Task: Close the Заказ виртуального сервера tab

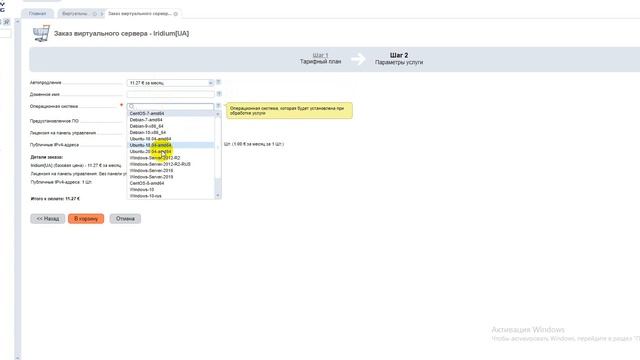Action: coord(176,14)
